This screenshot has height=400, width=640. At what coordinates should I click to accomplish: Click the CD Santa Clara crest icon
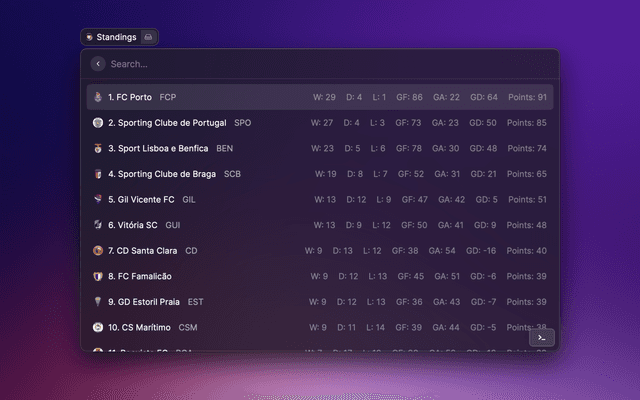click(98, 251)
